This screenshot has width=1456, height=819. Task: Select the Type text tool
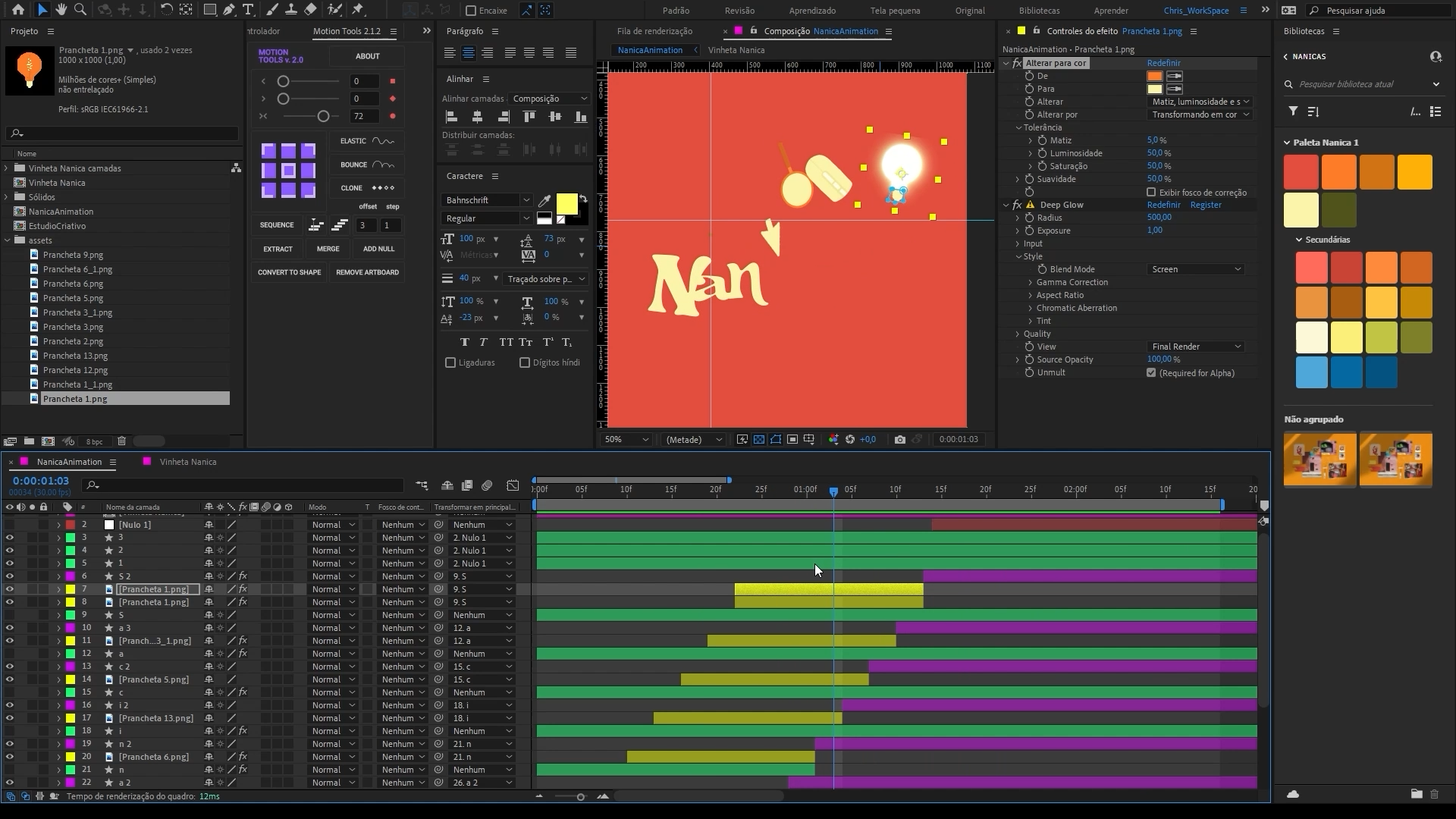248,10
